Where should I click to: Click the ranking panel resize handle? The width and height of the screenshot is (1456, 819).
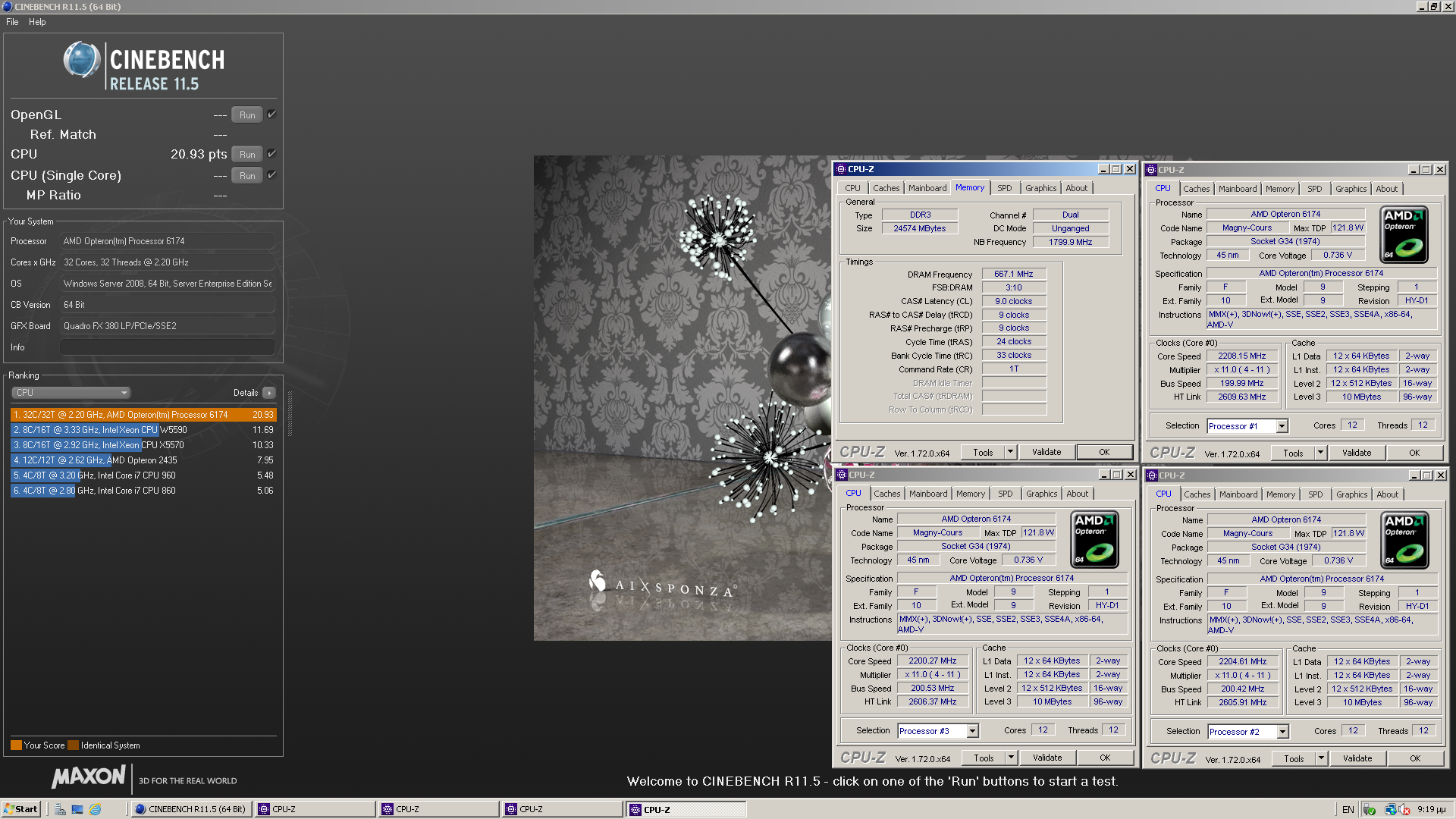[290, 414]
